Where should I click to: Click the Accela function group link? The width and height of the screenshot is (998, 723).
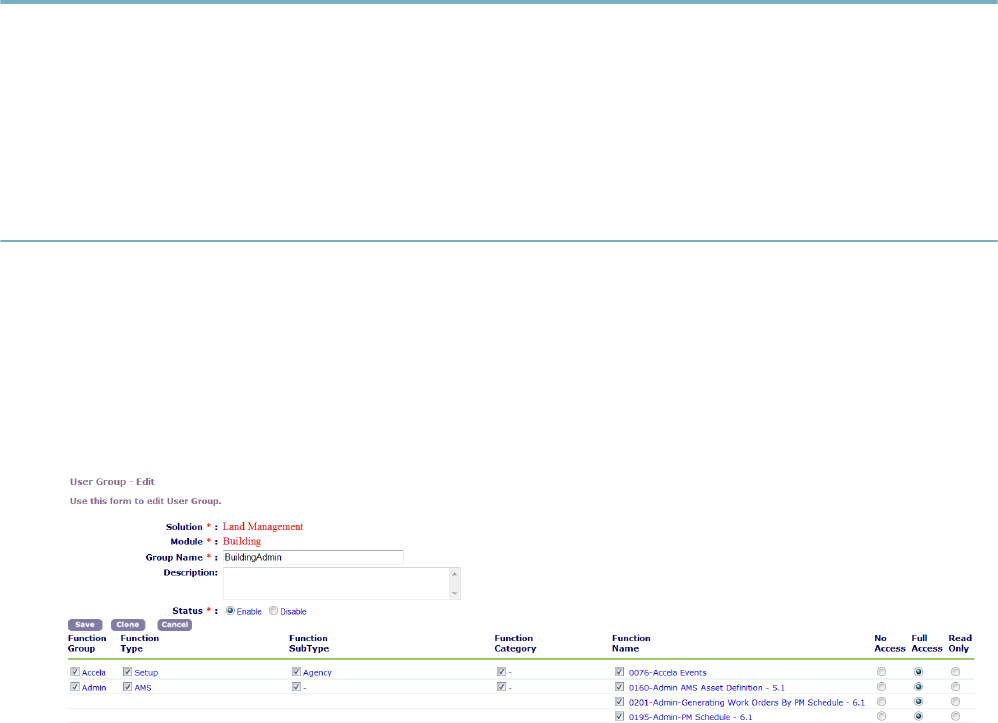[x=94, y=673]
